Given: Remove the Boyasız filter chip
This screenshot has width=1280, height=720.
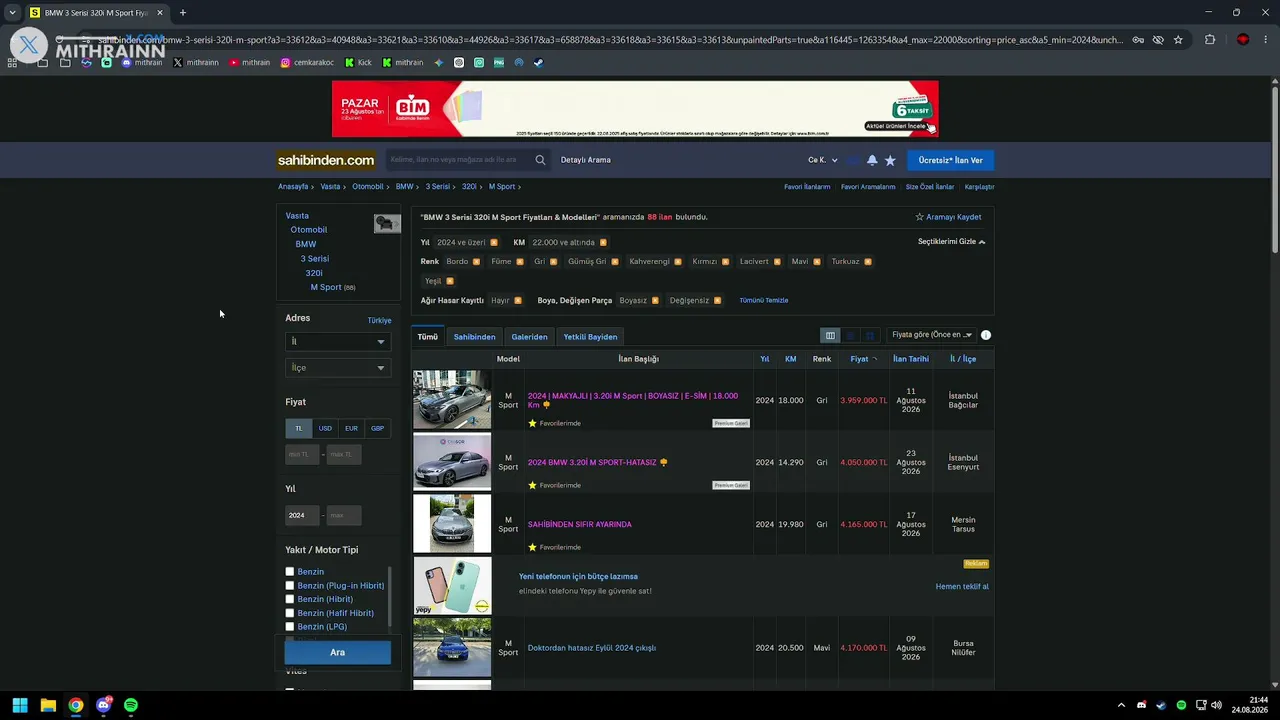Looking at the screenshot, I should click(x=655, y=301).
